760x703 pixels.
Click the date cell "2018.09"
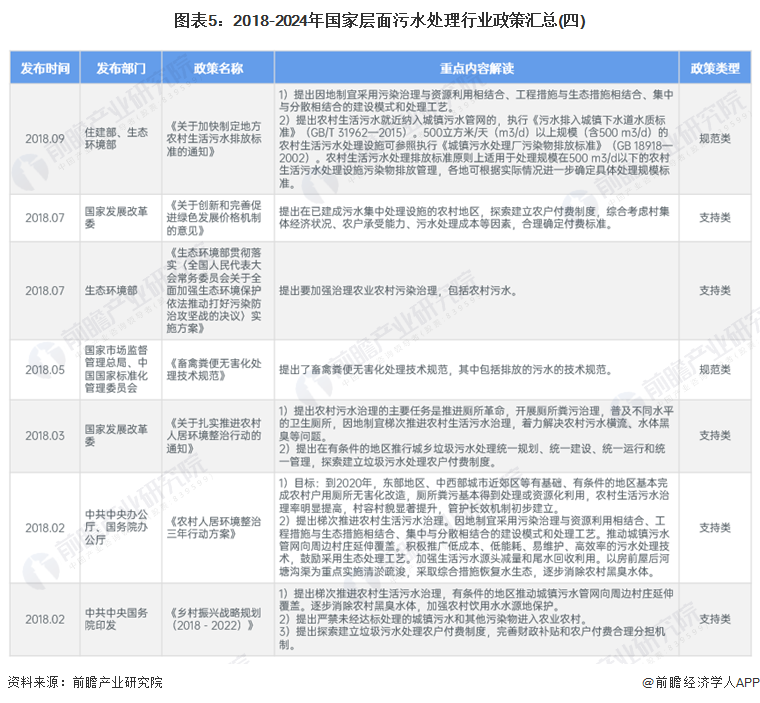coord(45,139)
